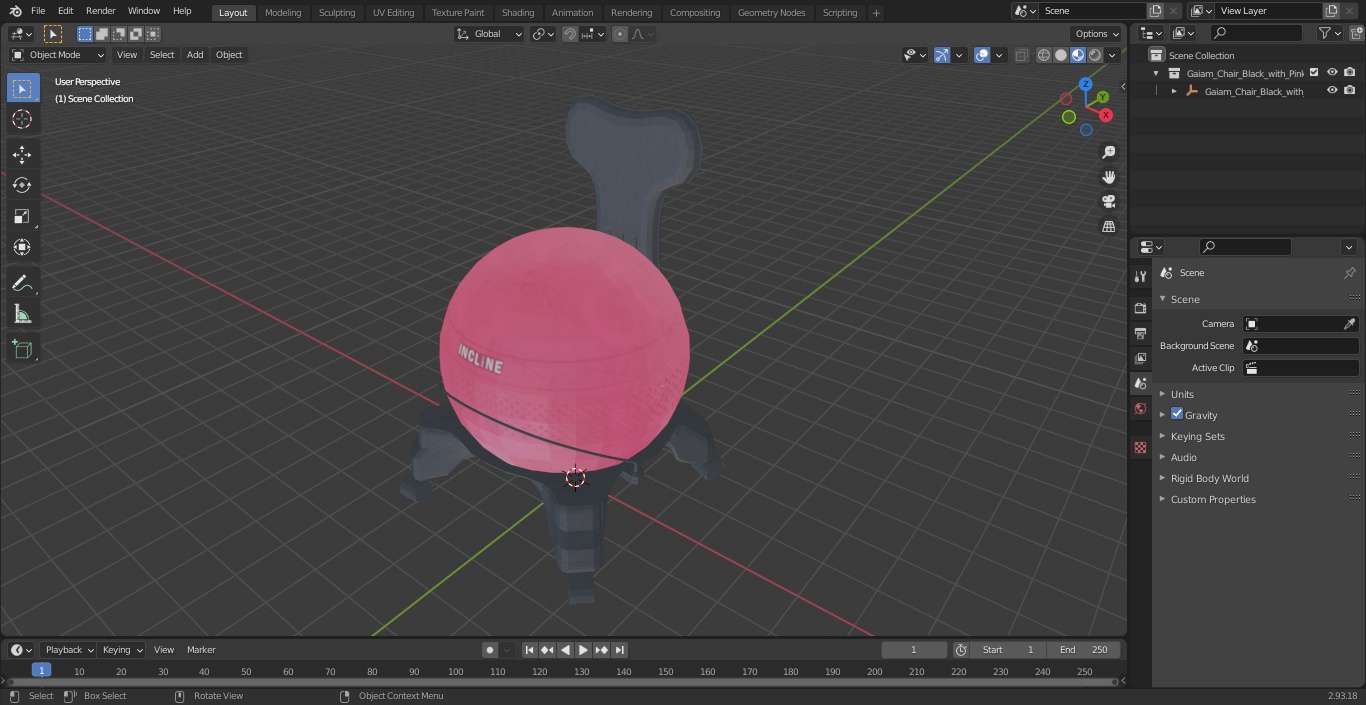Image resolution: width=1366 pixels, height=705 pixels.
Task: Open the Render menu
Action: 100,11
